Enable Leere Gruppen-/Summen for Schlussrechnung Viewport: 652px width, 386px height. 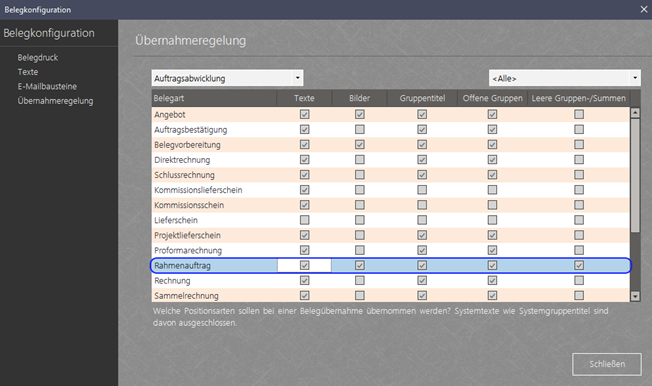coord(579,175)
